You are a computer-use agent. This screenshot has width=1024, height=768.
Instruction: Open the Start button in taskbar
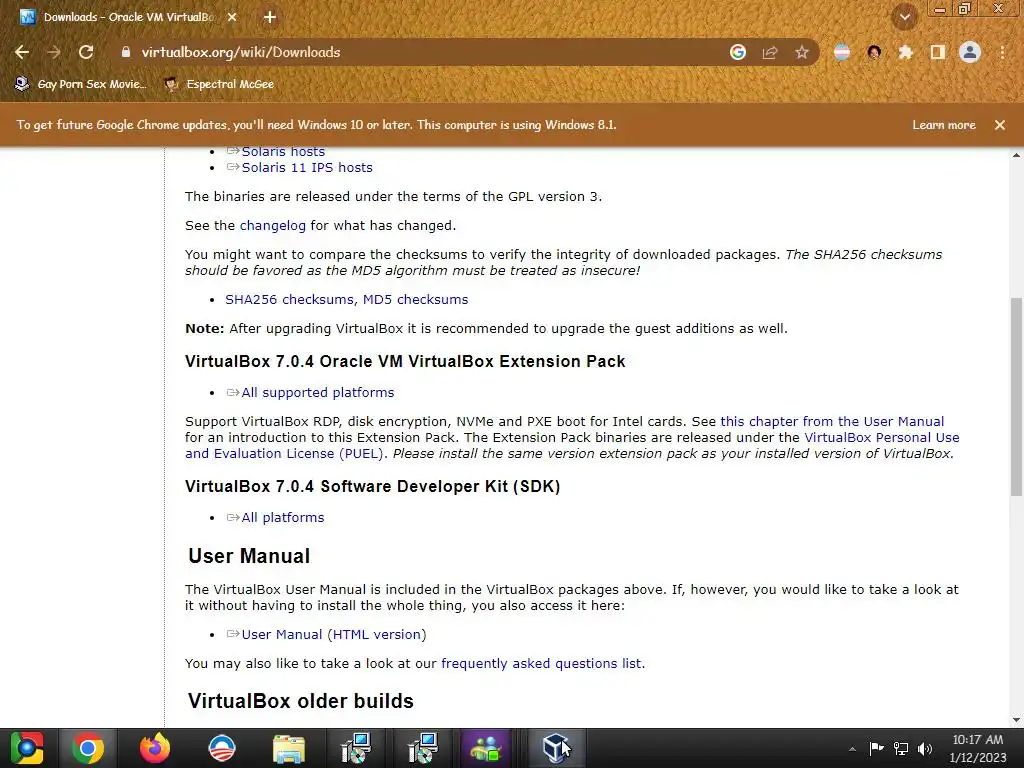coord(27,748)
